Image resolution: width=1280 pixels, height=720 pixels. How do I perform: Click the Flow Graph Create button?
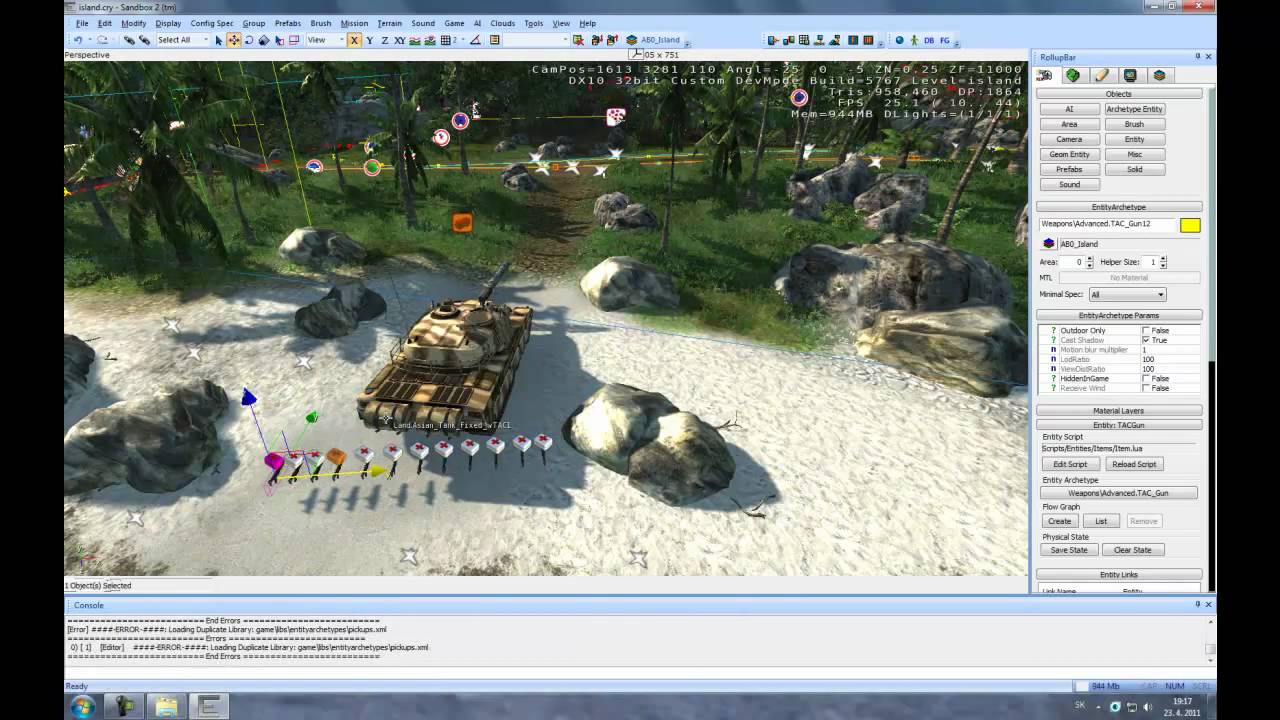pos(1059,521)
